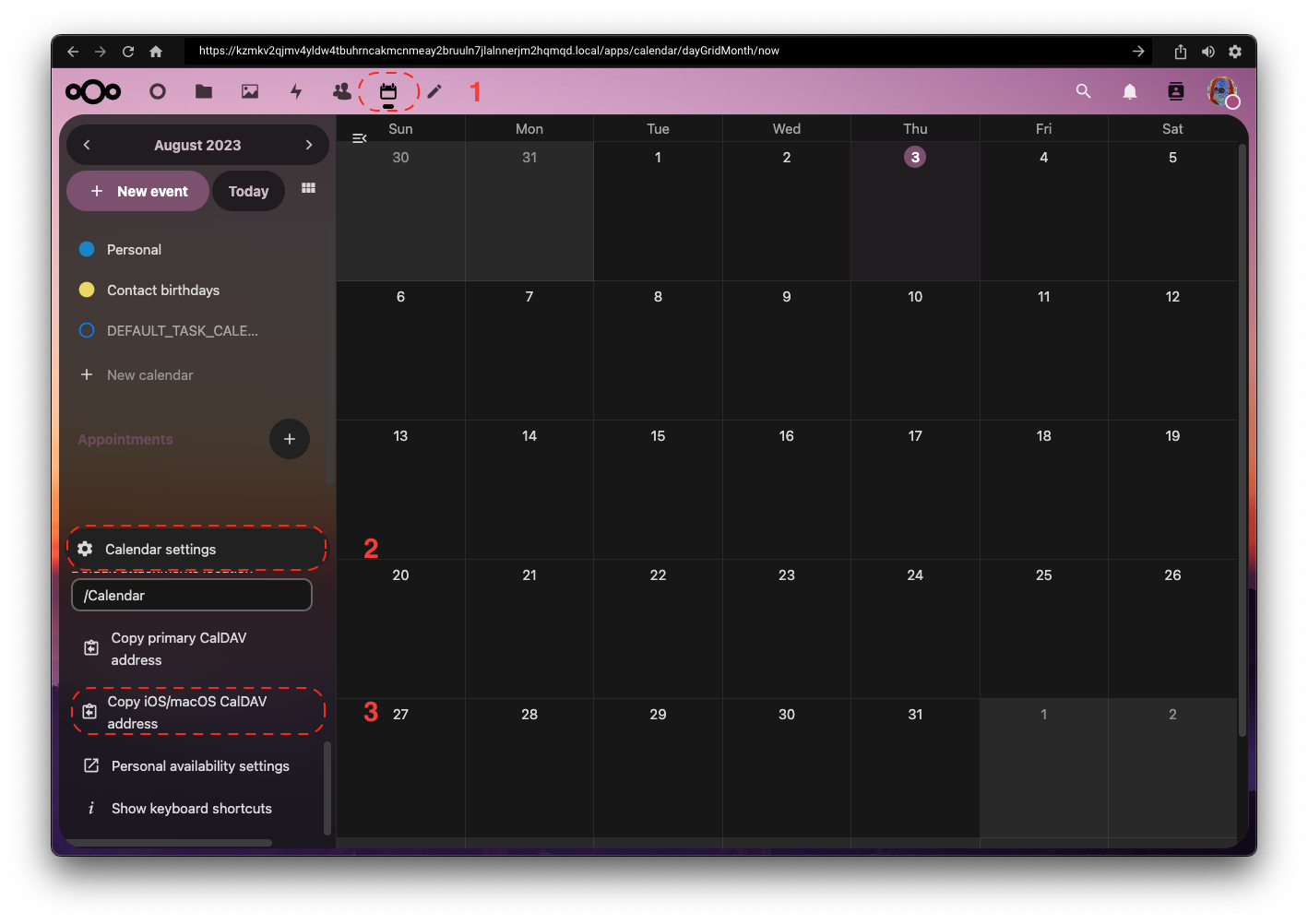The image size is (1308, 924).
Task: Open Personal availability settings
Action: coord(199,766)
